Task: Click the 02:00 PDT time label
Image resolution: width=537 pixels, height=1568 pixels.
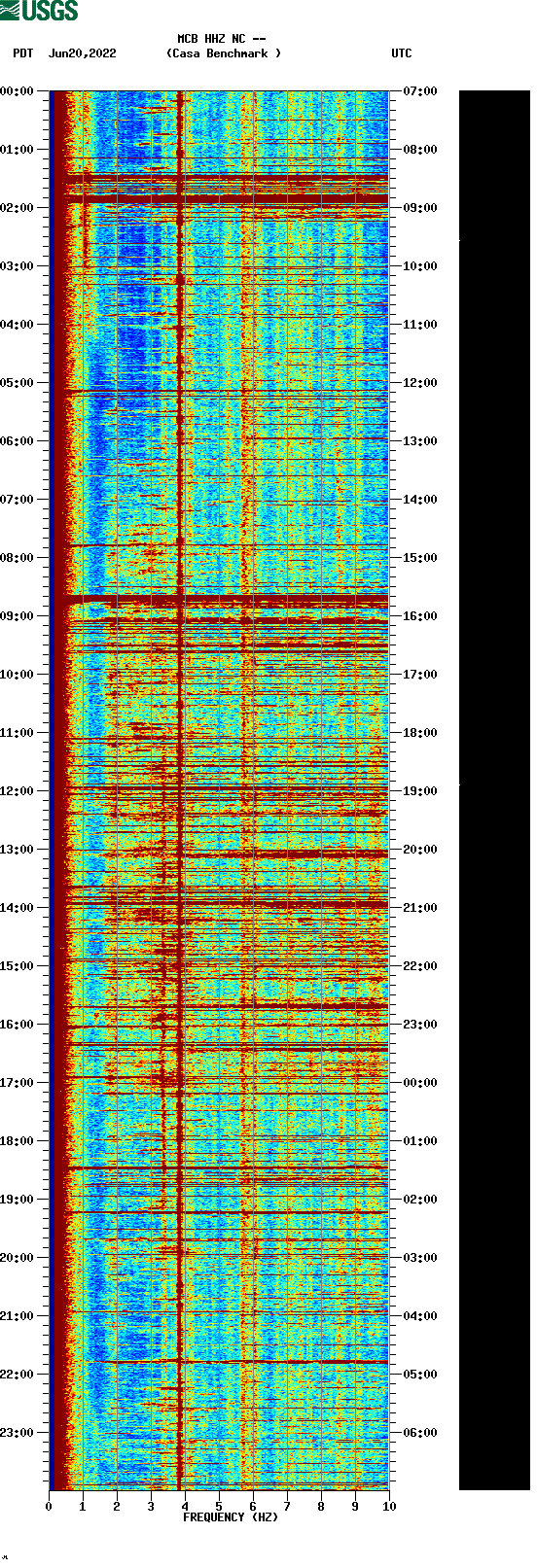Action: 17,208
